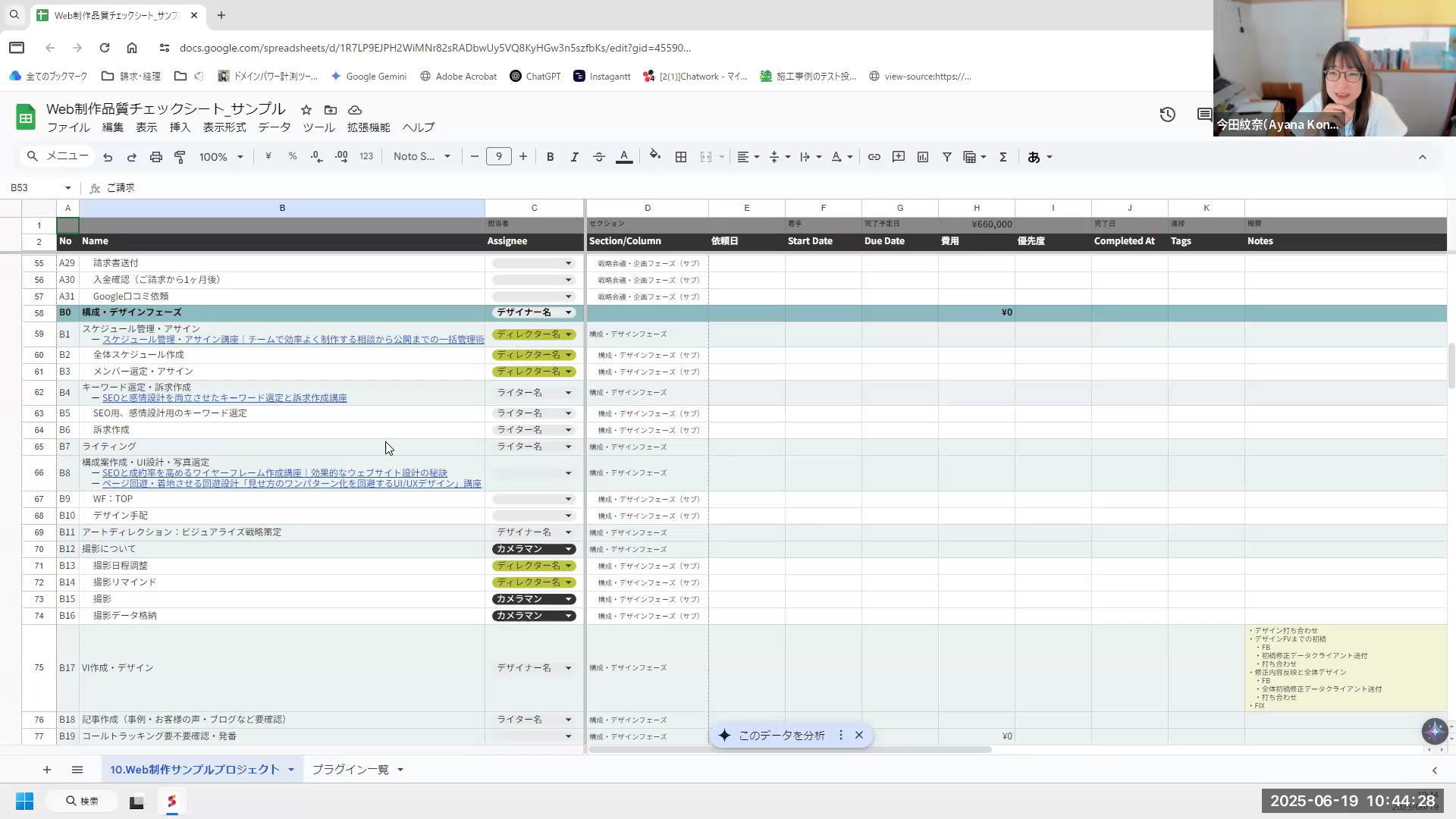The width and height of the screenshot is (1456, 819).
Task: Decrease decimal places
Action: (316, 156)
